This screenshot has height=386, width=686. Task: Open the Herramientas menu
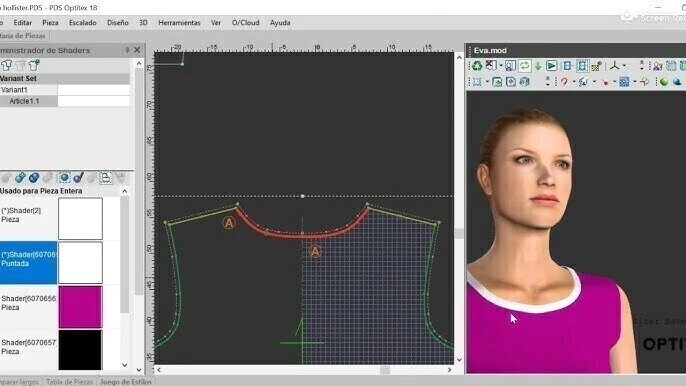(x=179, y=23)
